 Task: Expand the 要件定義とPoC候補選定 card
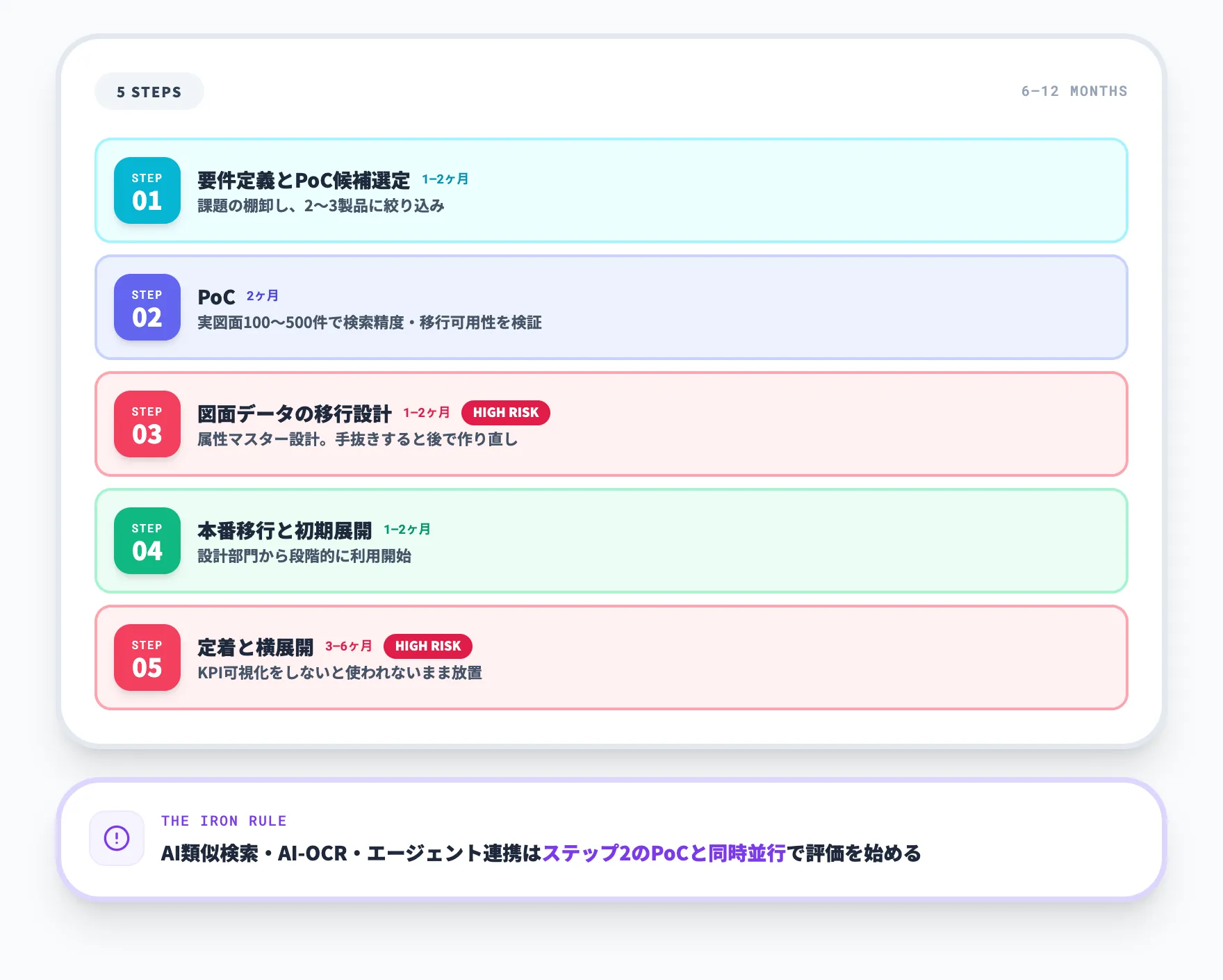[611, 190]
